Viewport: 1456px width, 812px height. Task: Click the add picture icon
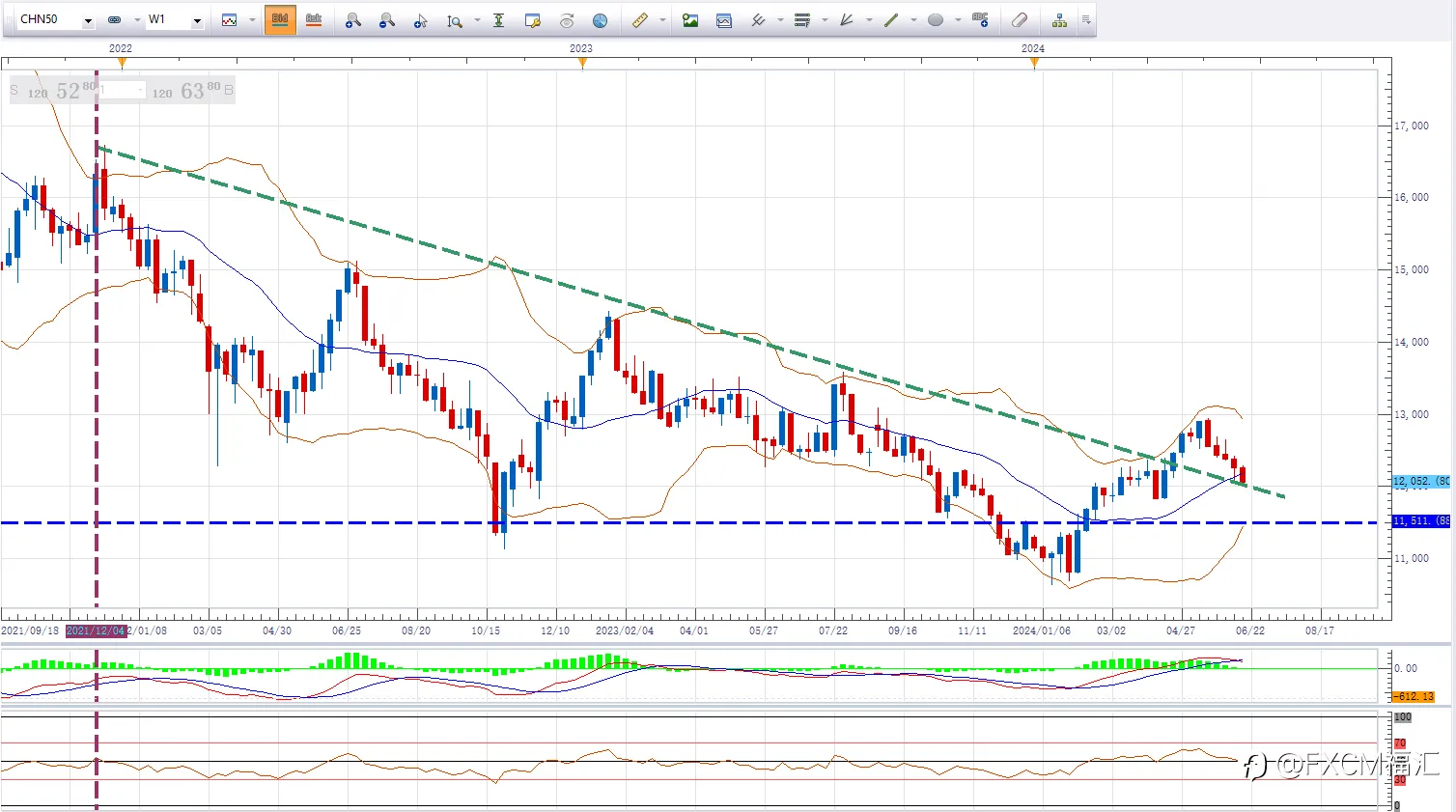(689, 20)
